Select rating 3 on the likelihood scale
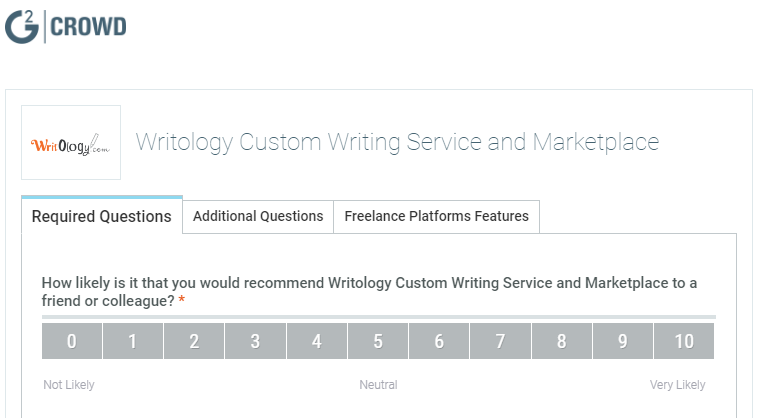This screenshot has width=758, height=418. [255, 341]
